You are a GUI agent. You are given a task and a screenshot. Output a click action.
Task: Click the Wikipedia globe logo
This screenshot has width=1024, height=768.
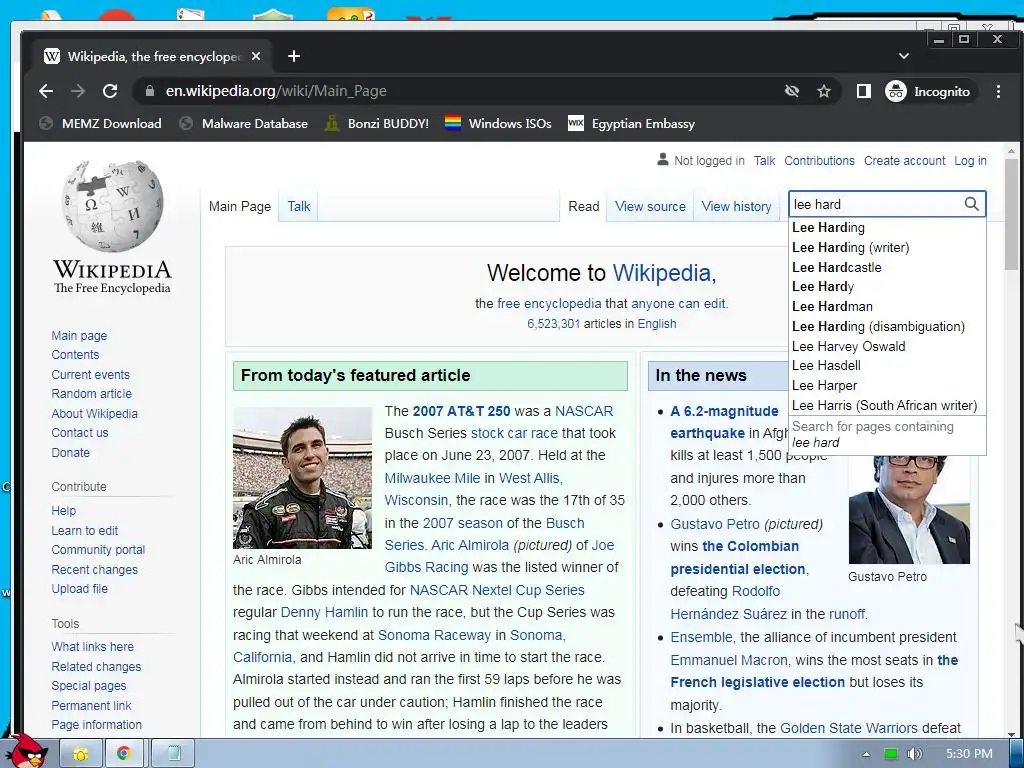coord(112,206)
